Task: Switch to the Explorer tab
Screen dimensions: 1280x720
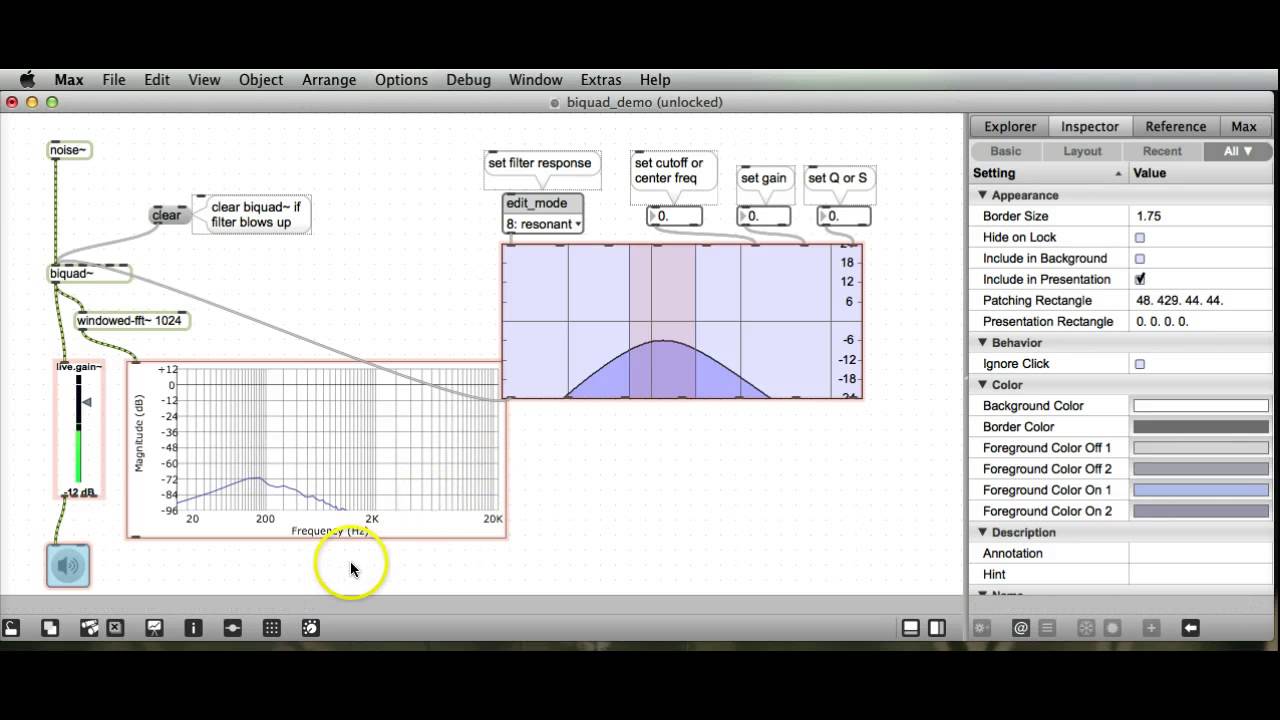Action: point(1010,126)
